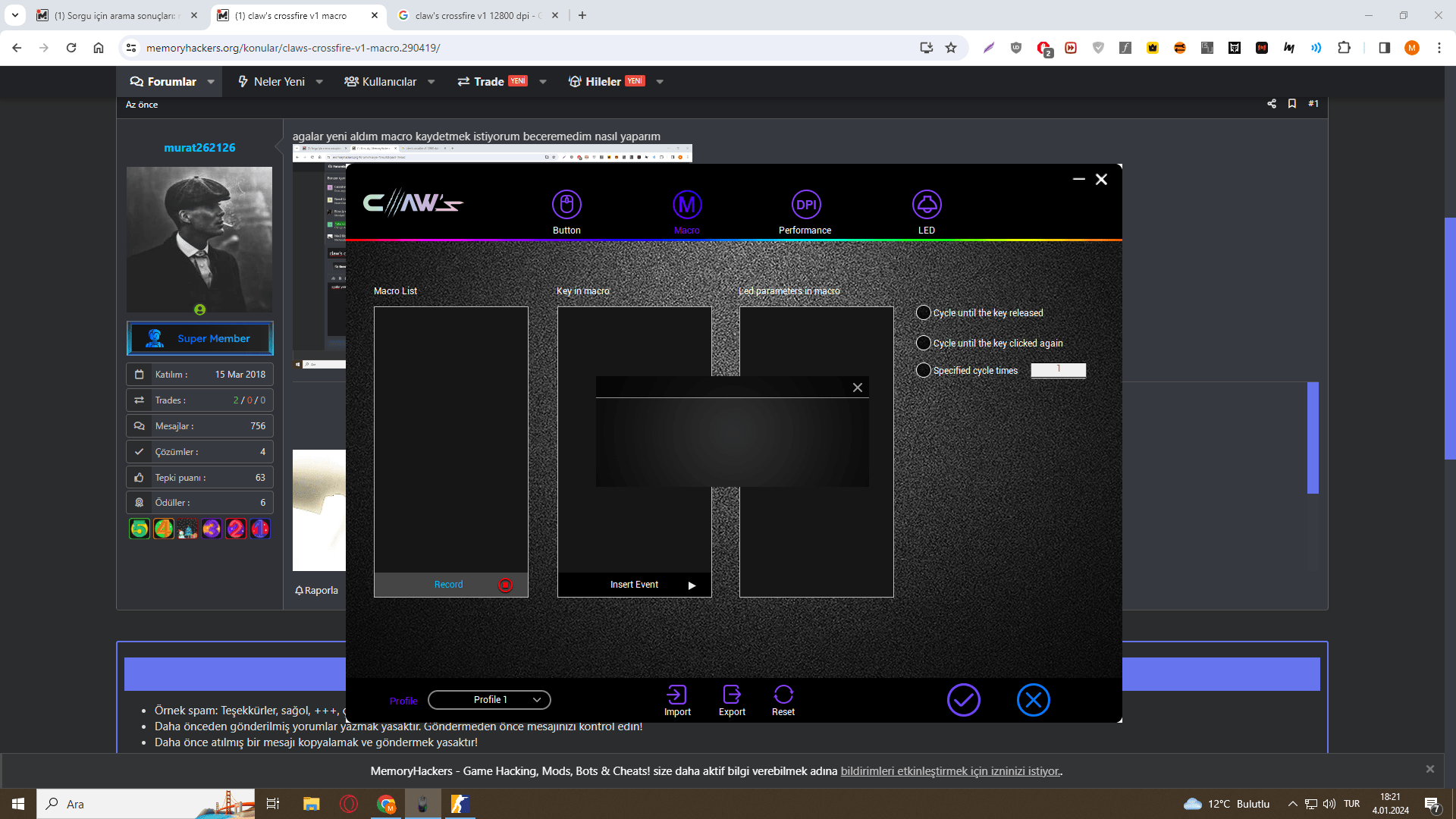The image size is (1456, 819).
Task: Expand the Kullanıcılar dropdown arrow
Action: tap(431, 82)
